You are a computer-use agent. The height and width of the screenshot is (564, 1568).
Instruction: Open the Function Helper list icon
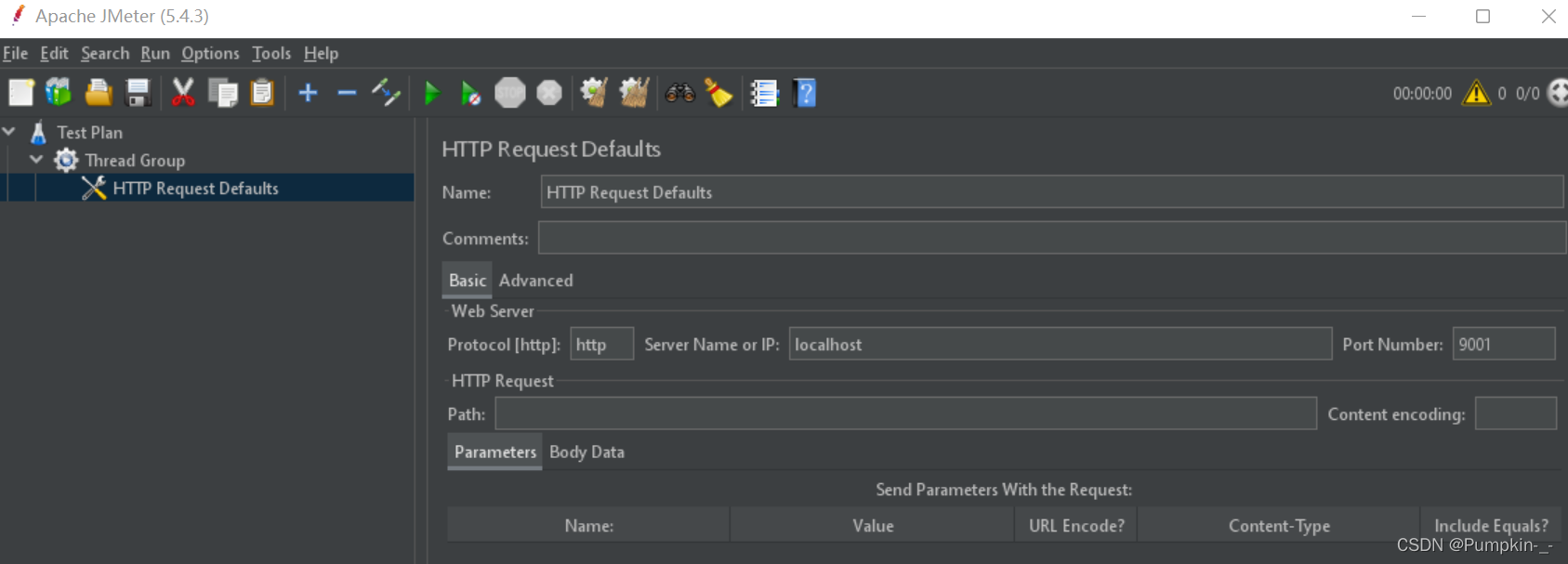pyautogui.click(x=764, y=93)
